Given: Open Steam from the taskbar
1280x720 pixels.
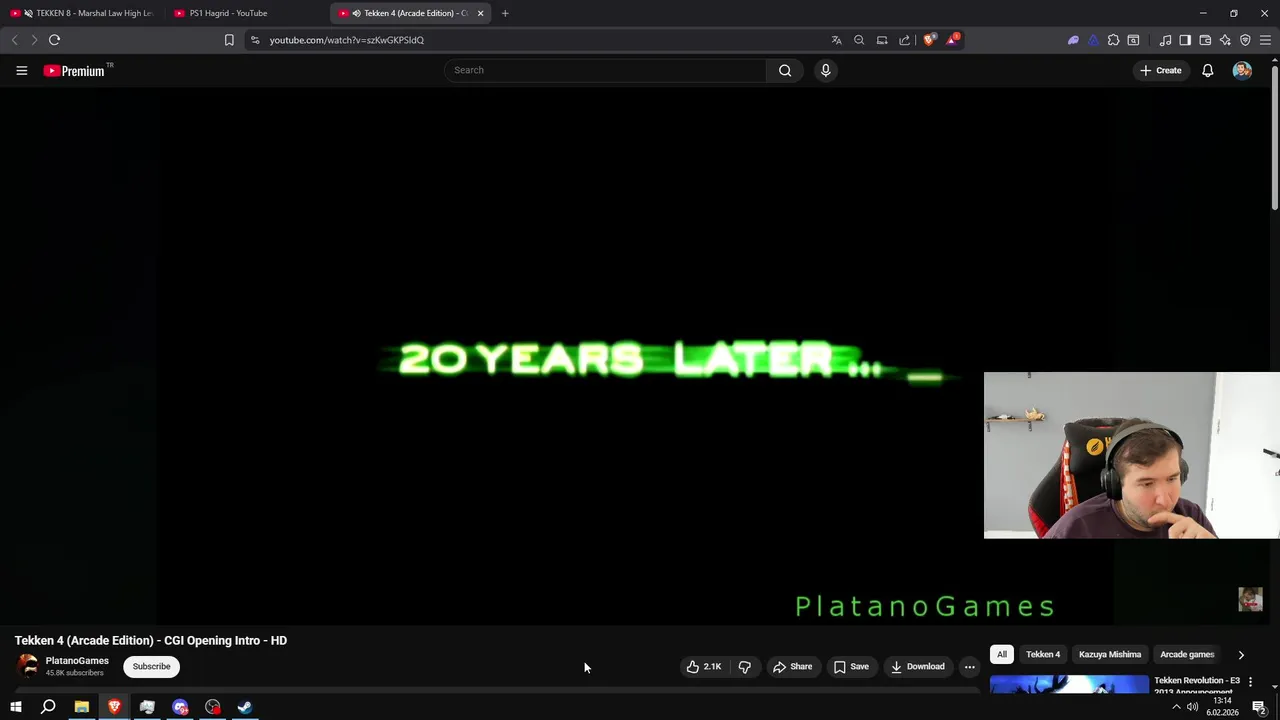Looking at the screenshot, I should click(245, 707).
